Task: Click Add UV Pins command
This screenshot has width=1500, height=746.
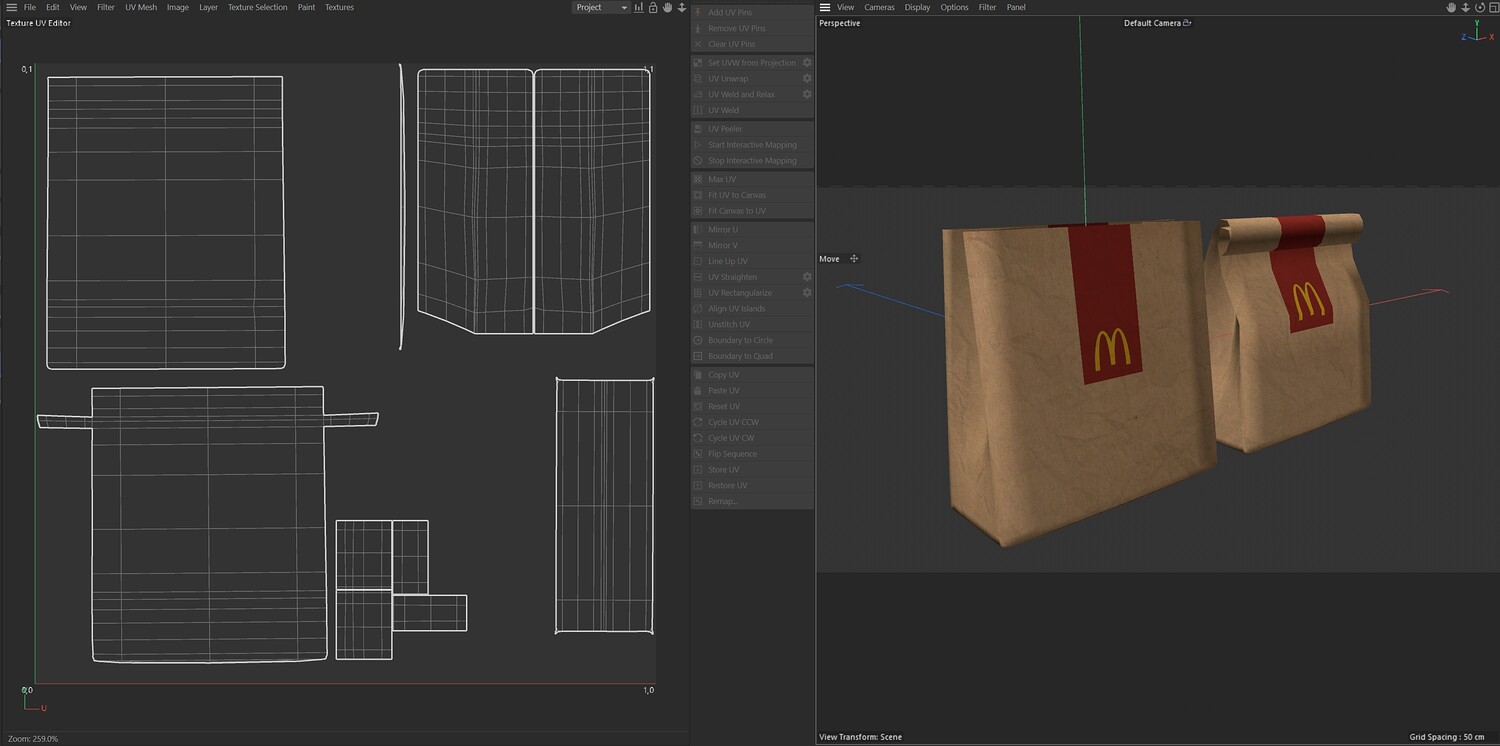Action: coord(752,13)
